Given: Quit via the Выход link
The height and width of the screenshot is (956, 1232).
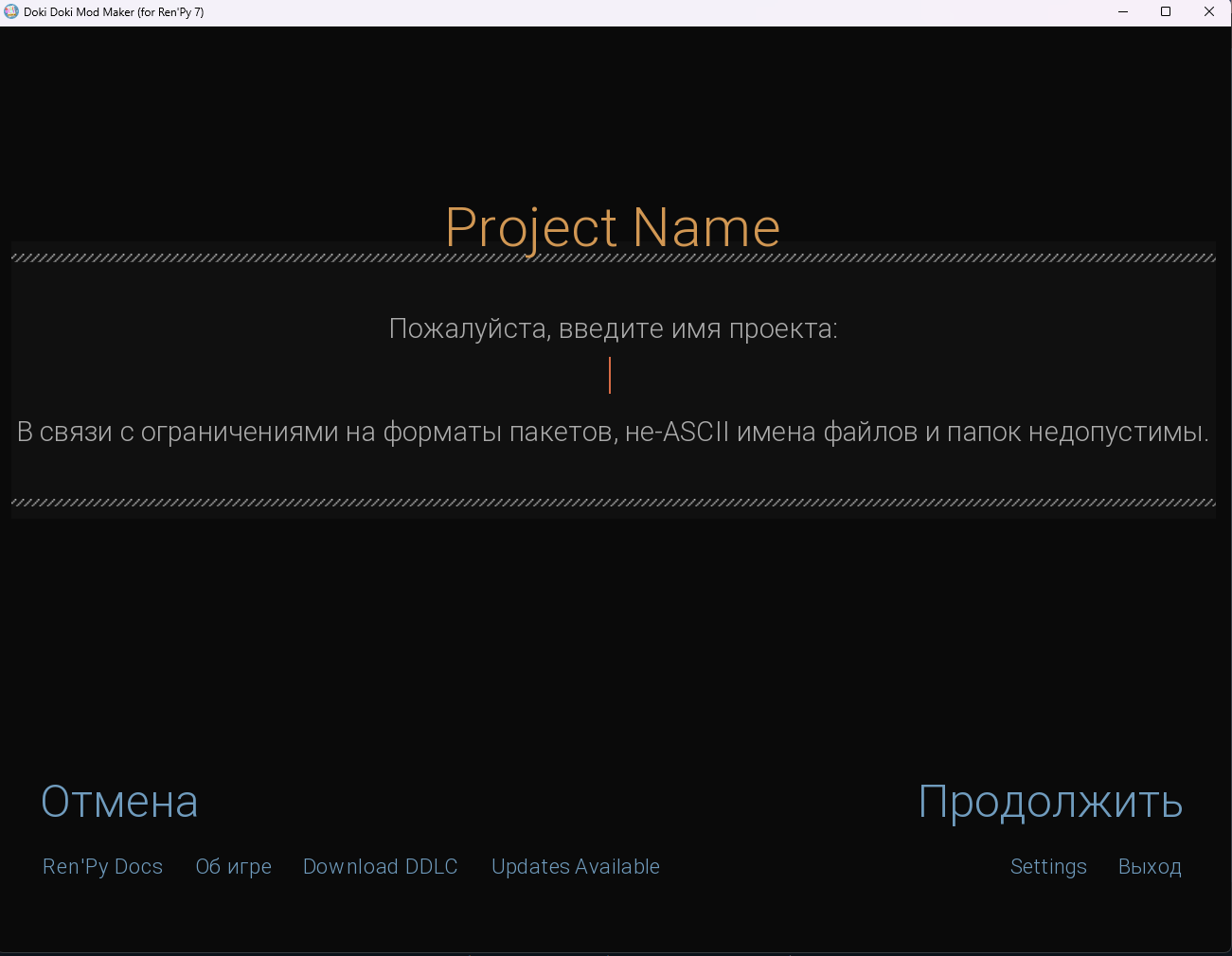Looking at the screenshot, I should click(1150, 866).
